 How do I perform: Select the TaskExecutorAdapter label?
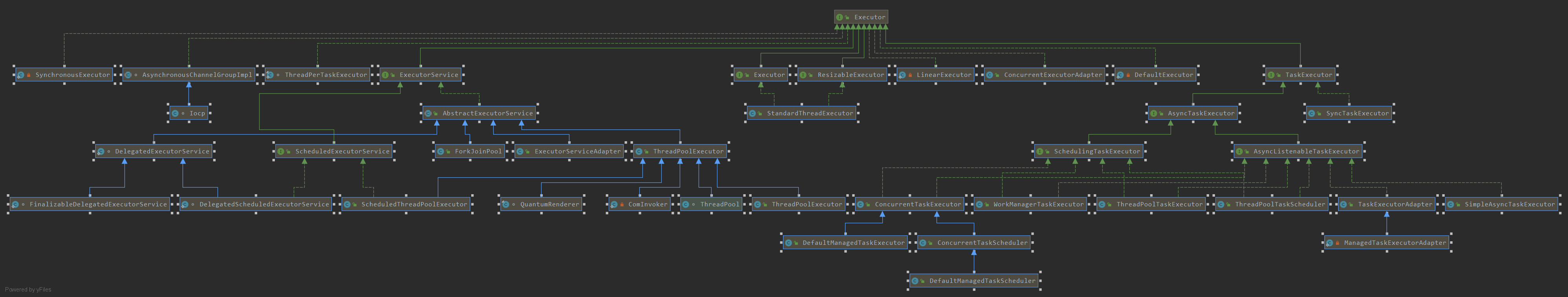point(1395,204)
